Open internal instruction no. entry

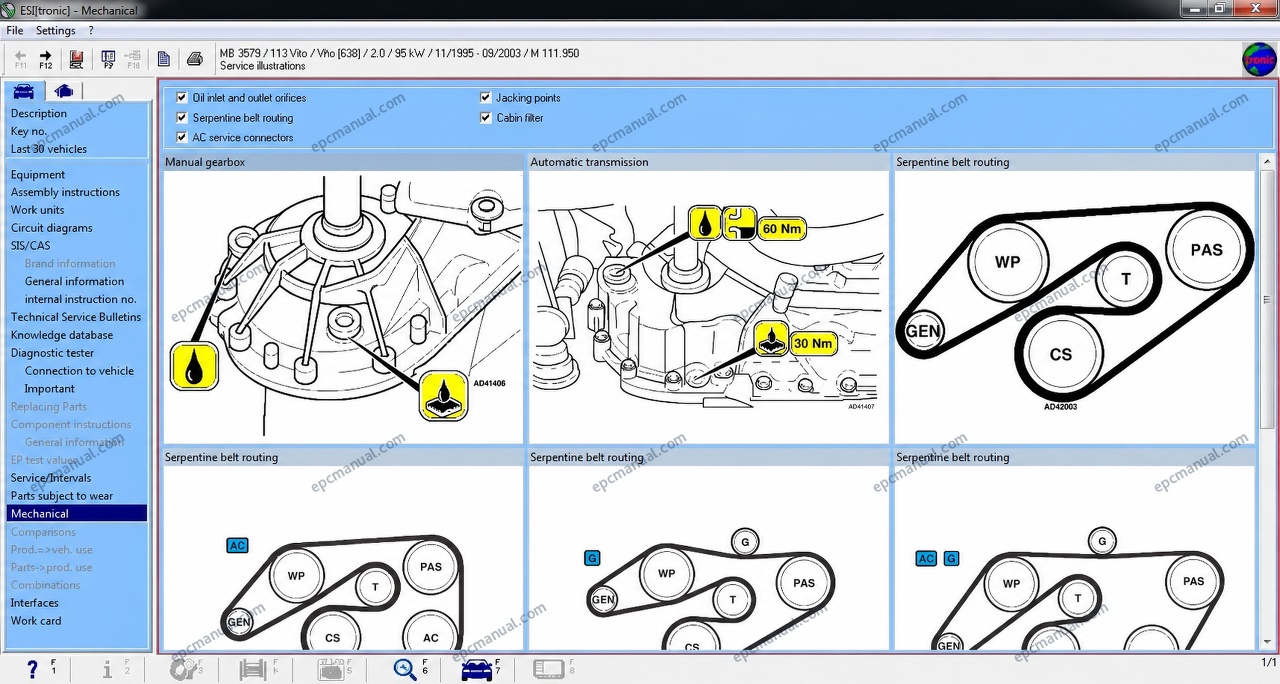coord(81,299)
